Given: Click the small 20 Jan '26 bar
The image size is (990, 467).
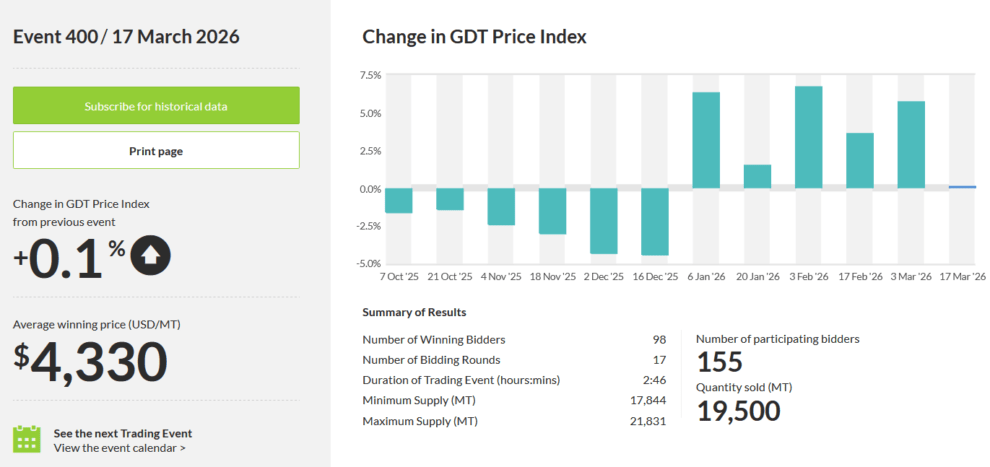Looking at the screenshot, I should tap(757, 177).
